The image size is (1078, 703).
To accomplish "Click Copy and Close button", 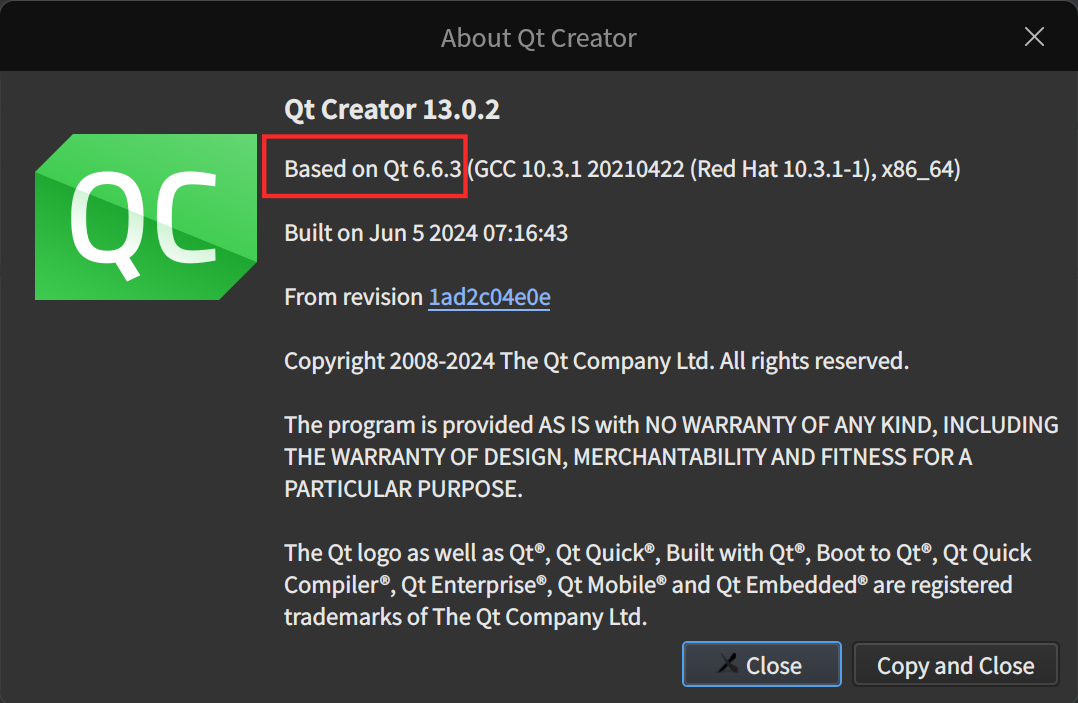I will click(955, 665).
